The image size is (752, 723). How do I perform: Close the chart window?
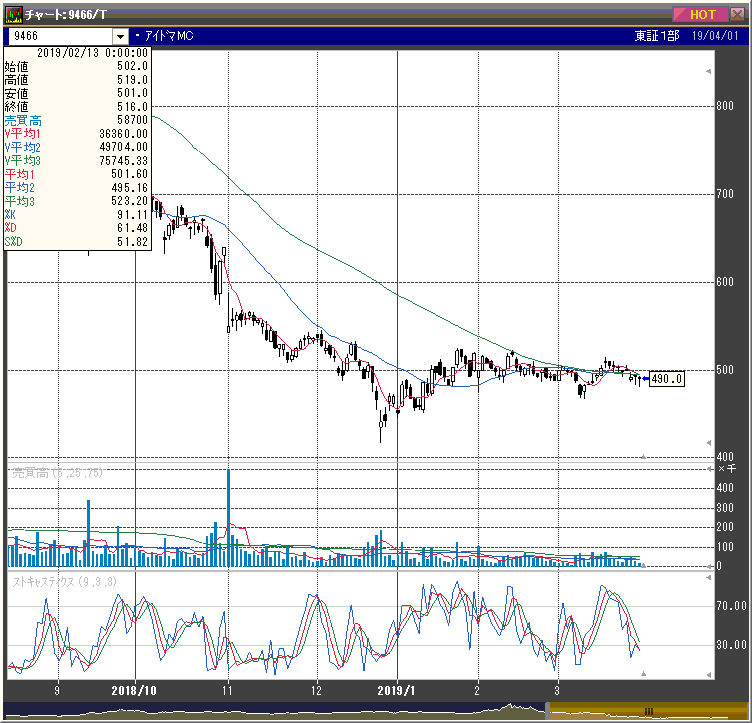point(736,14)
